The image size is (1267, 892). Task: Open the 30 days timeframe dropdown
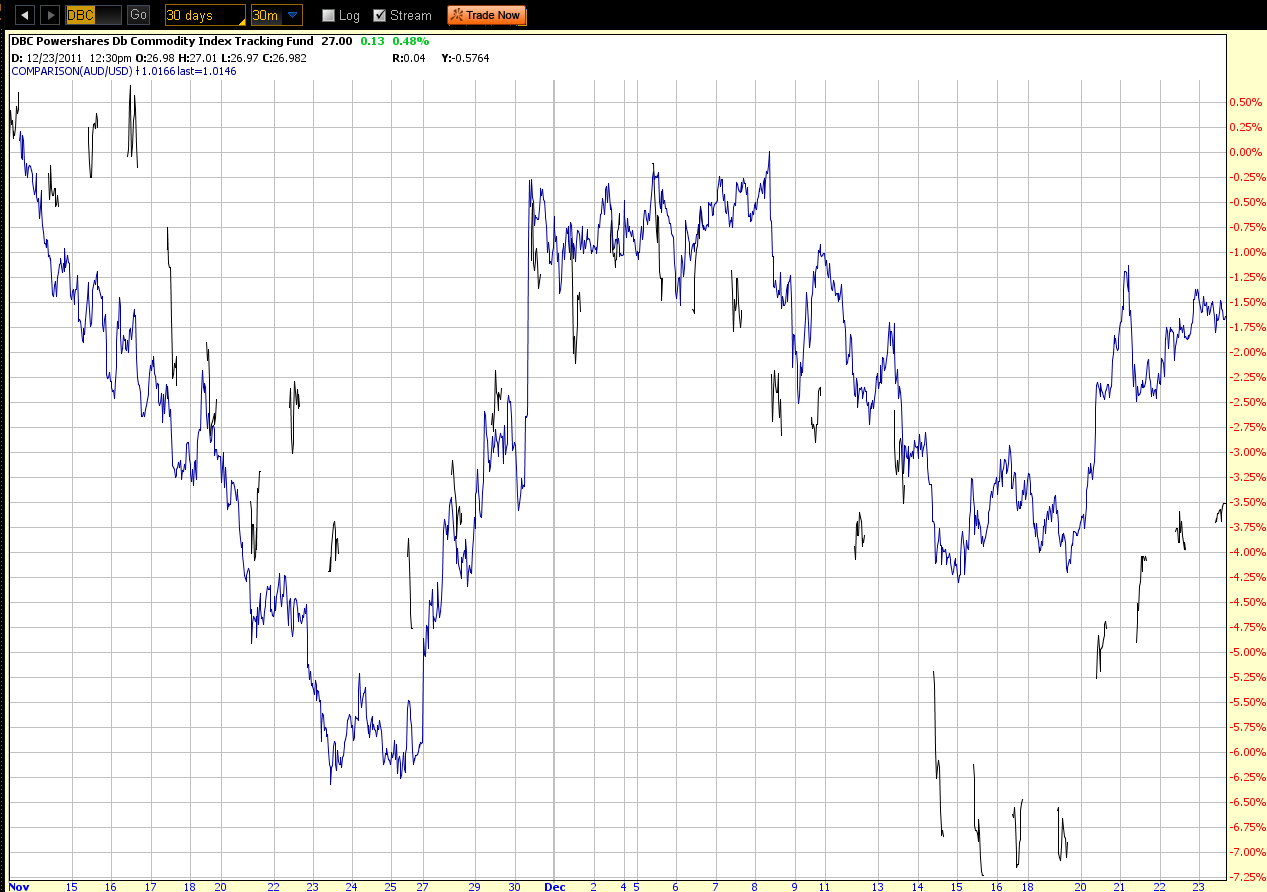[204, 15]
